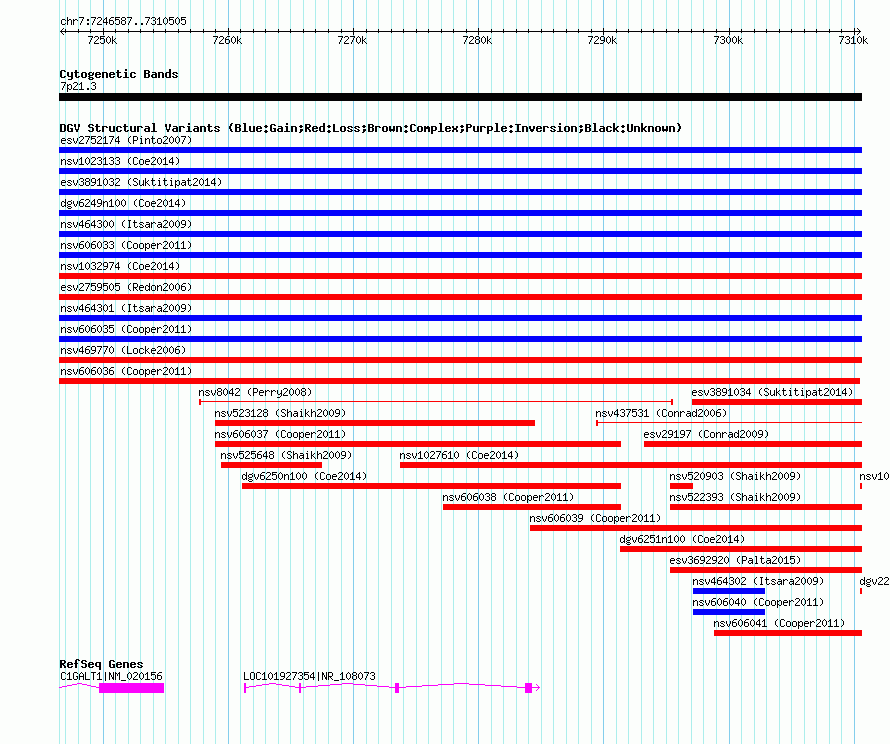Click dgv6251n100 (Coe2014) label
The width and height of the screenshot is (890, 744).
[x=682, y=539]
